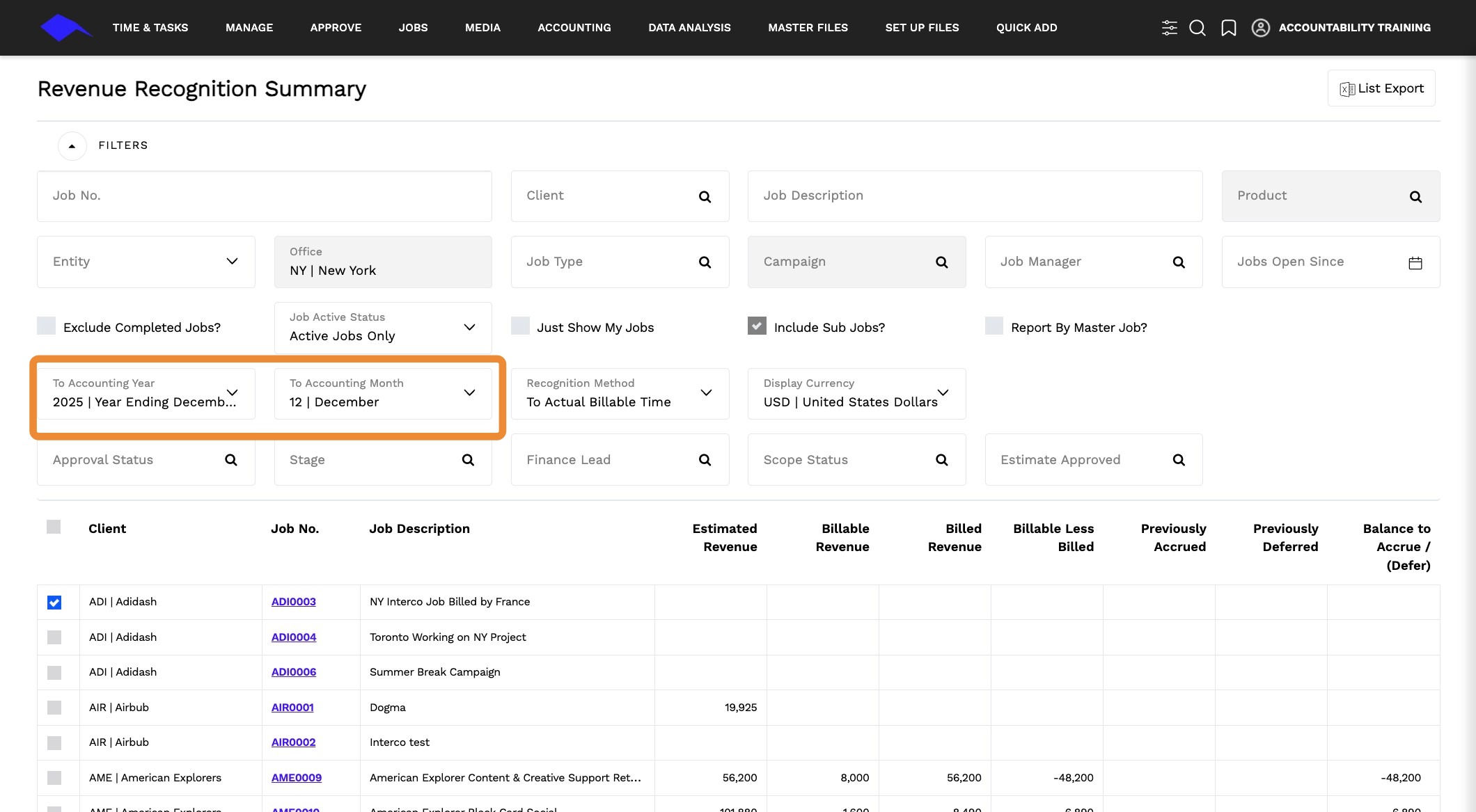Click the Approval Status search icon
The image size is (1476, 812).
231,460
